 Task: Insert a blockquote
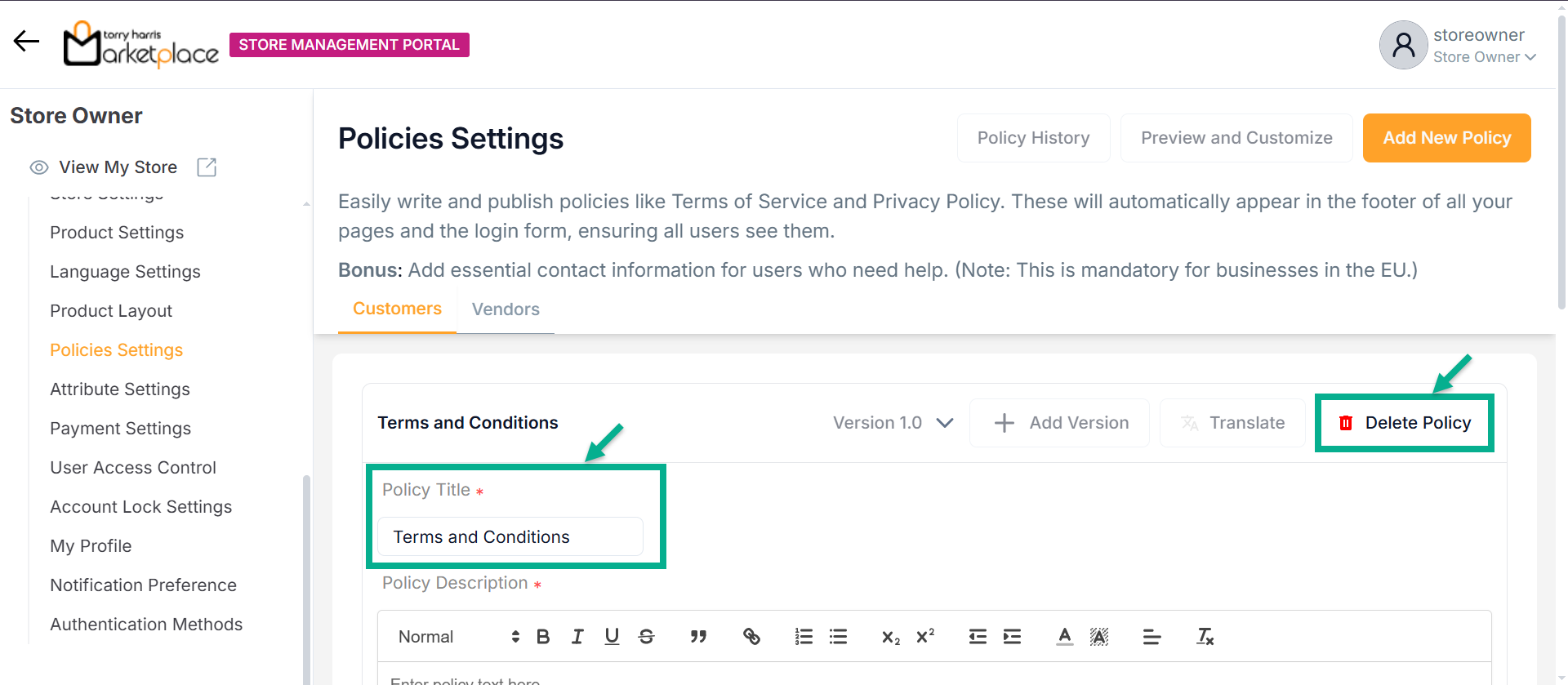point(698,637)
